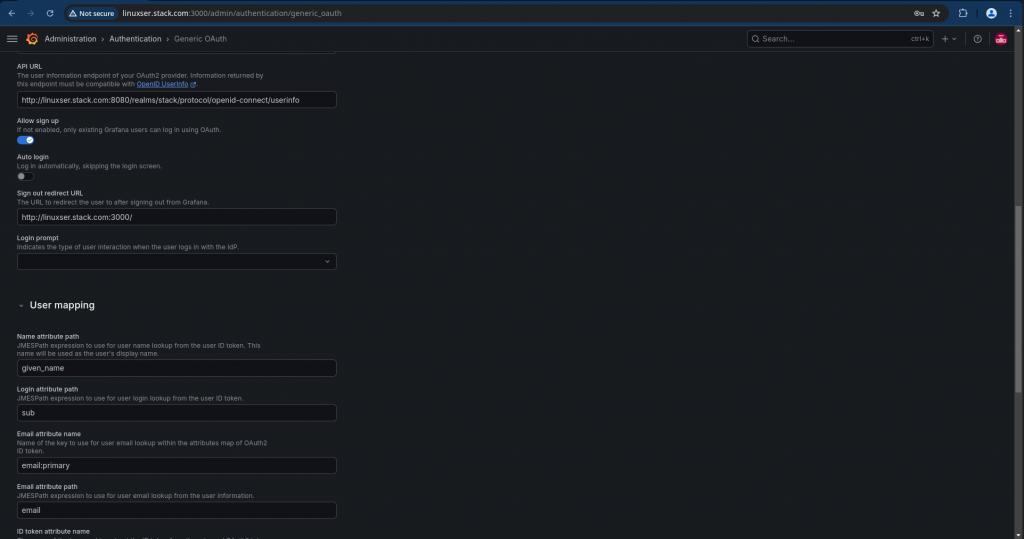Click the API URL label
The image size is (1024, 539).
(x=29, y=67)
